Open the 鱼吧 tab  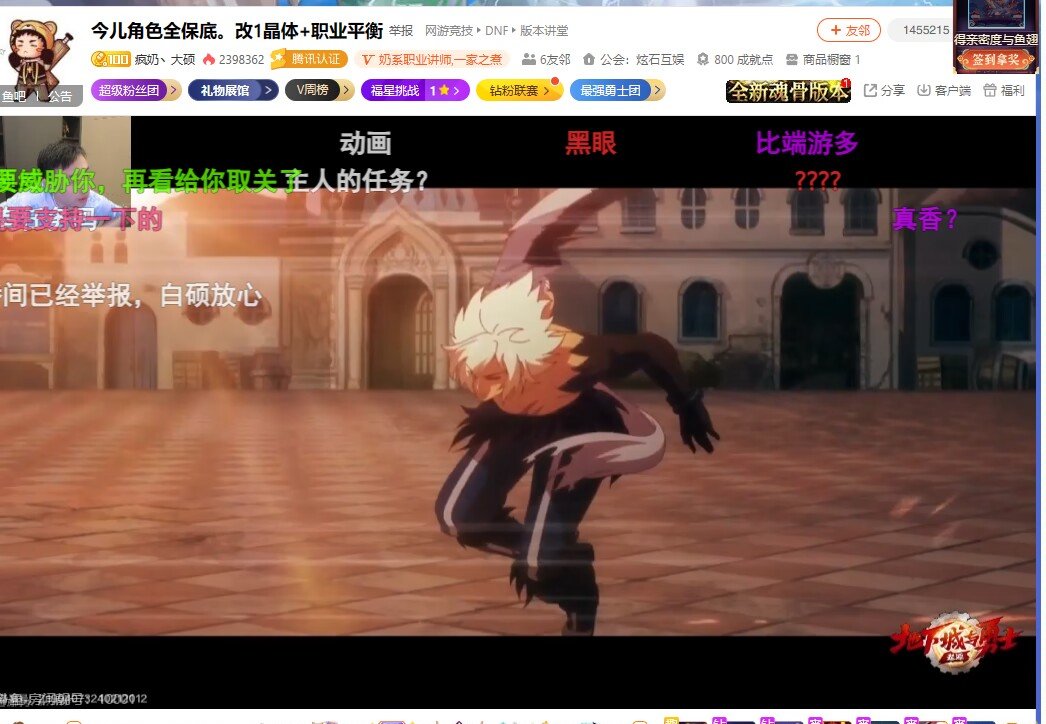pyautogui.click(x=14, y=96)
